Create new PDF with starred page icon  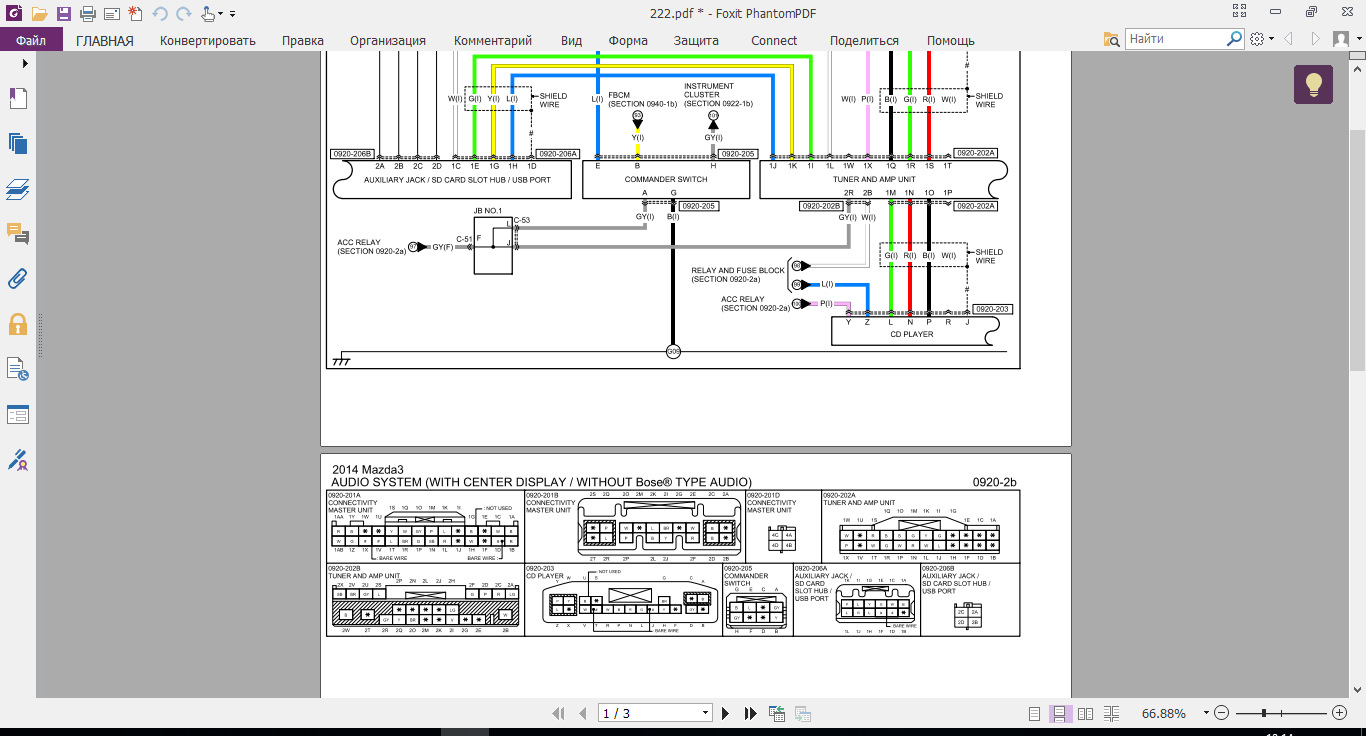tap(135, 13)
